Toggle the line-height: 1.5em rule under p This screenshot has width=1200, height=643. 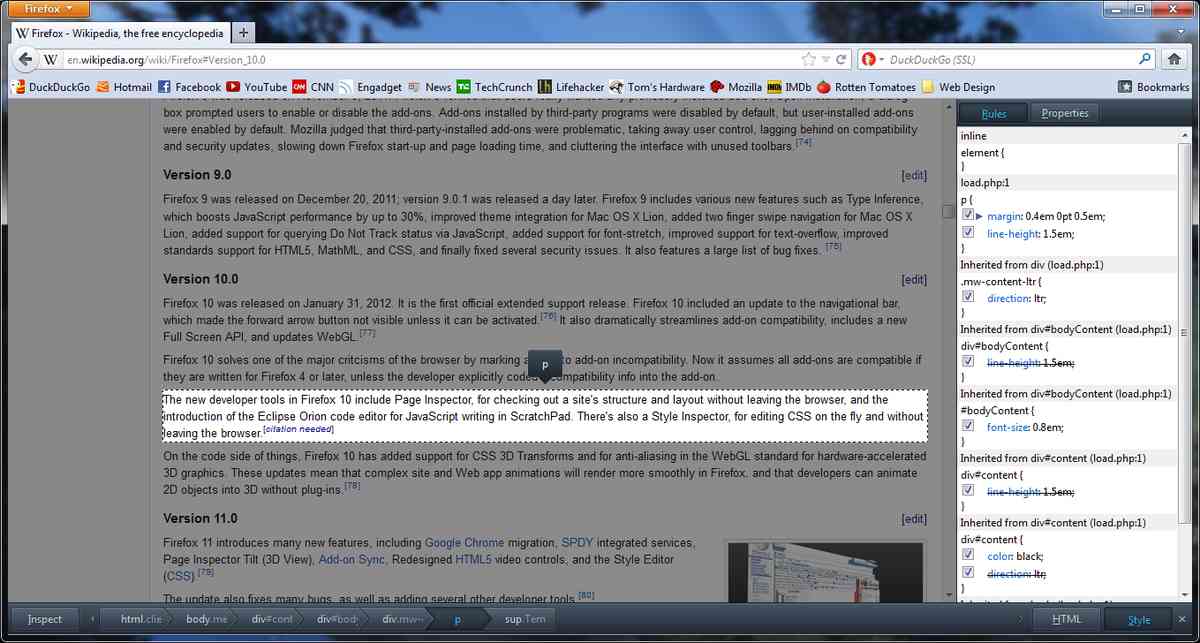tap(967, 232)
